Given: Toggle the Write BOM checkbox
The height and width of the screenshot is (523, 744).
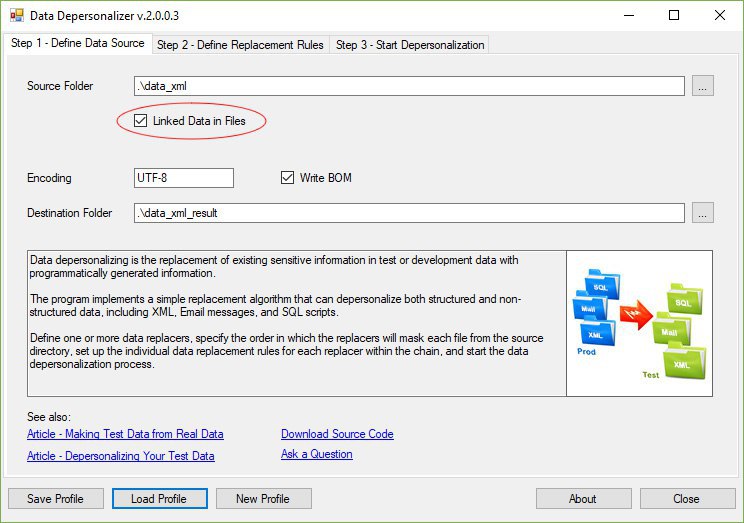Looking at the screenshot, I should click(287, 177).
